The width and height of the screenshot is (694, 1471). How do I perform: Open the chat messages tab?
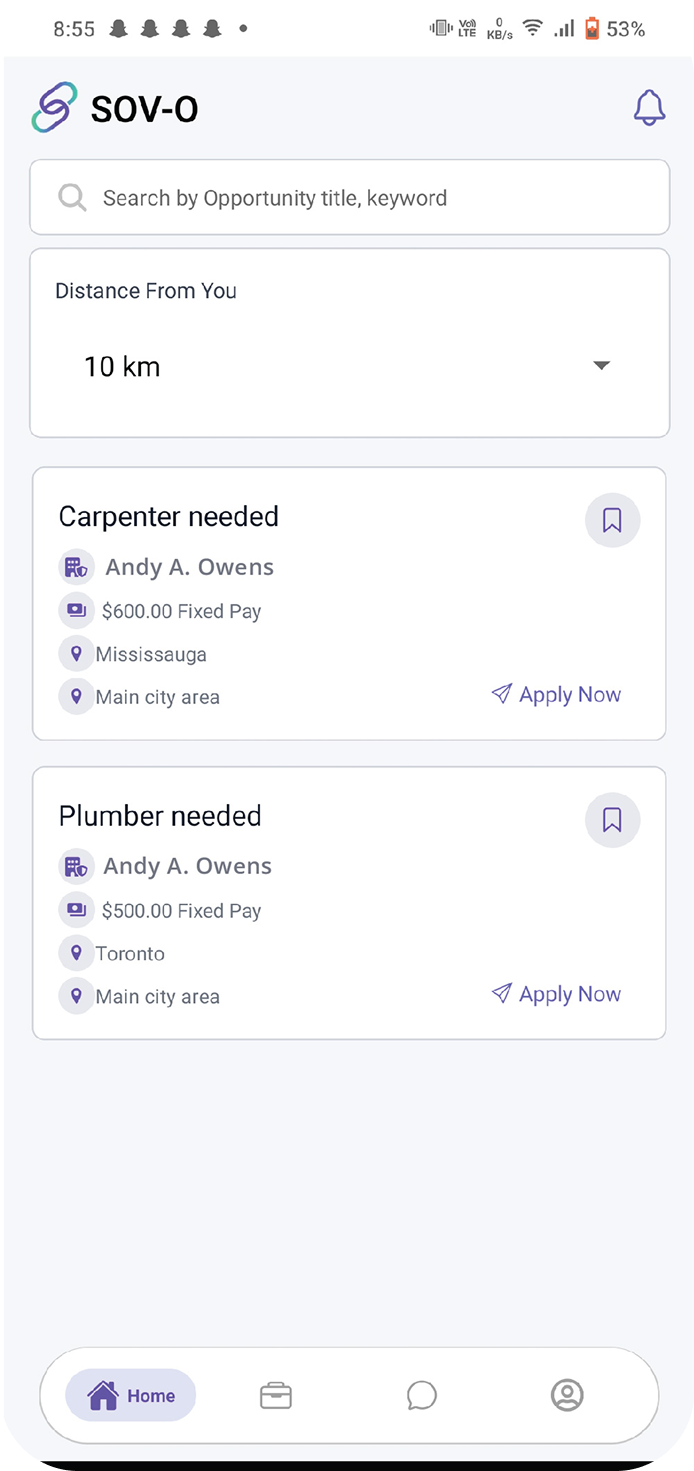pyautogui.click(x=422, y=1395)
